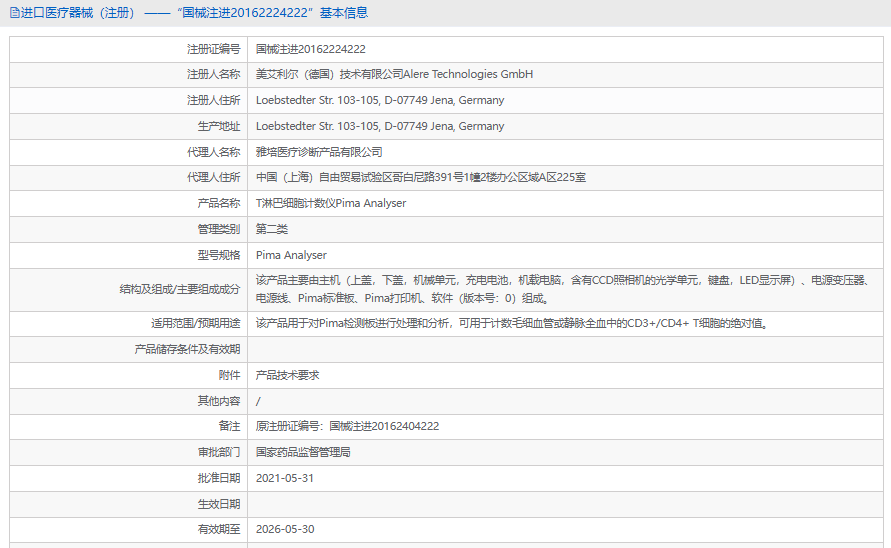Click the header title 进口医疗器械（注册）基本信息
This screenshot has height=548, width=891.
point(194,13)
